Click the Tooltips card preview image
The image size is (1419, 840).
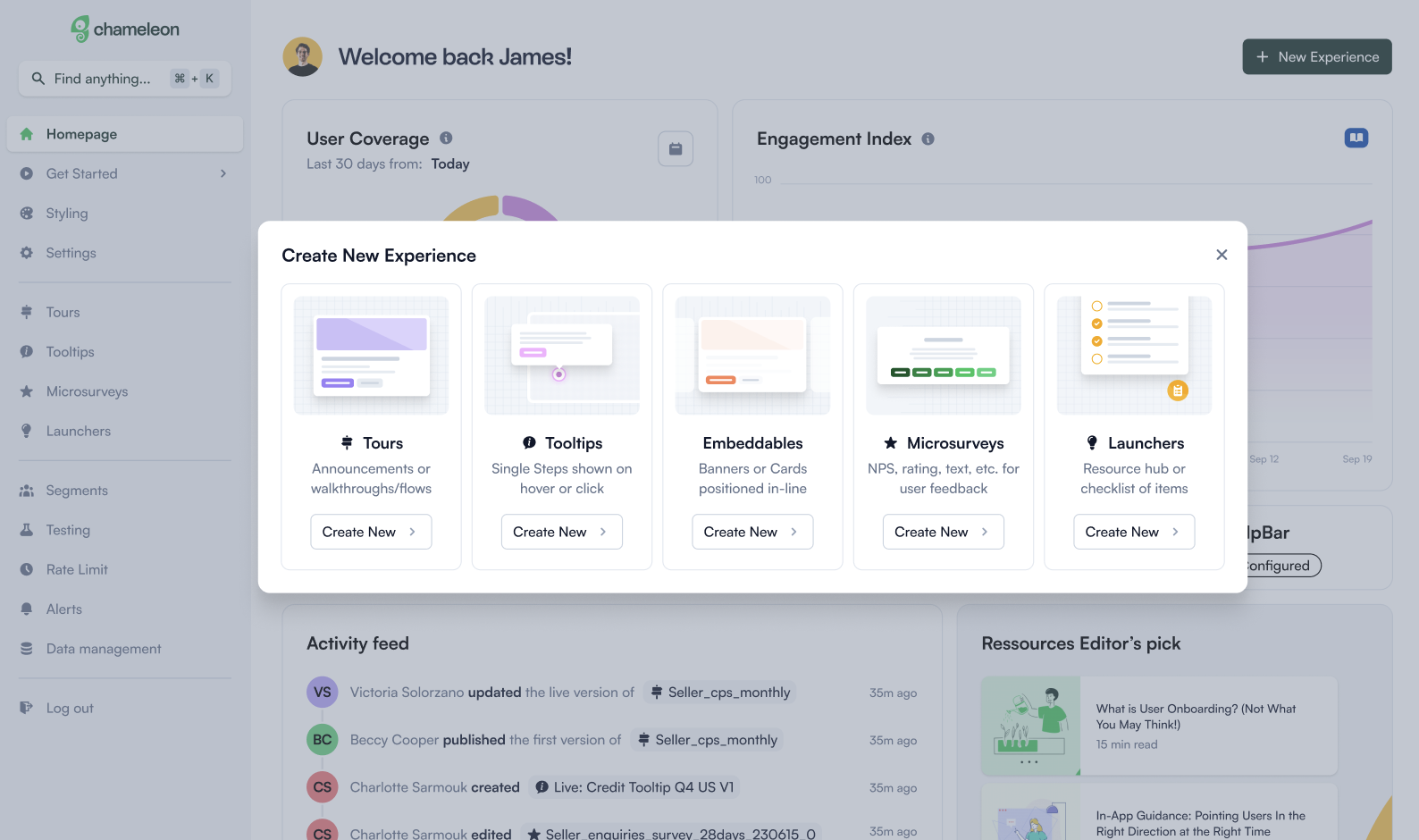coord(562,356)
